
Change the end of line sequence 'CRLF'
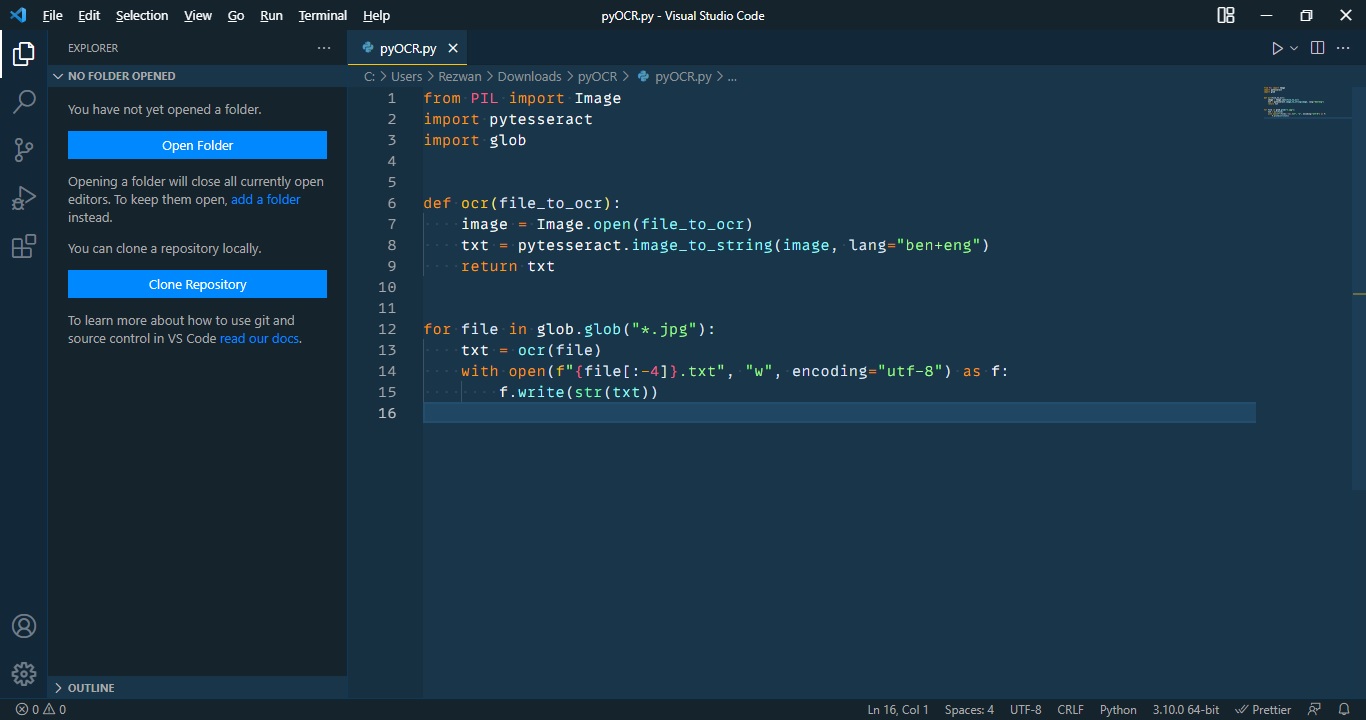[x=1070, y=709]
